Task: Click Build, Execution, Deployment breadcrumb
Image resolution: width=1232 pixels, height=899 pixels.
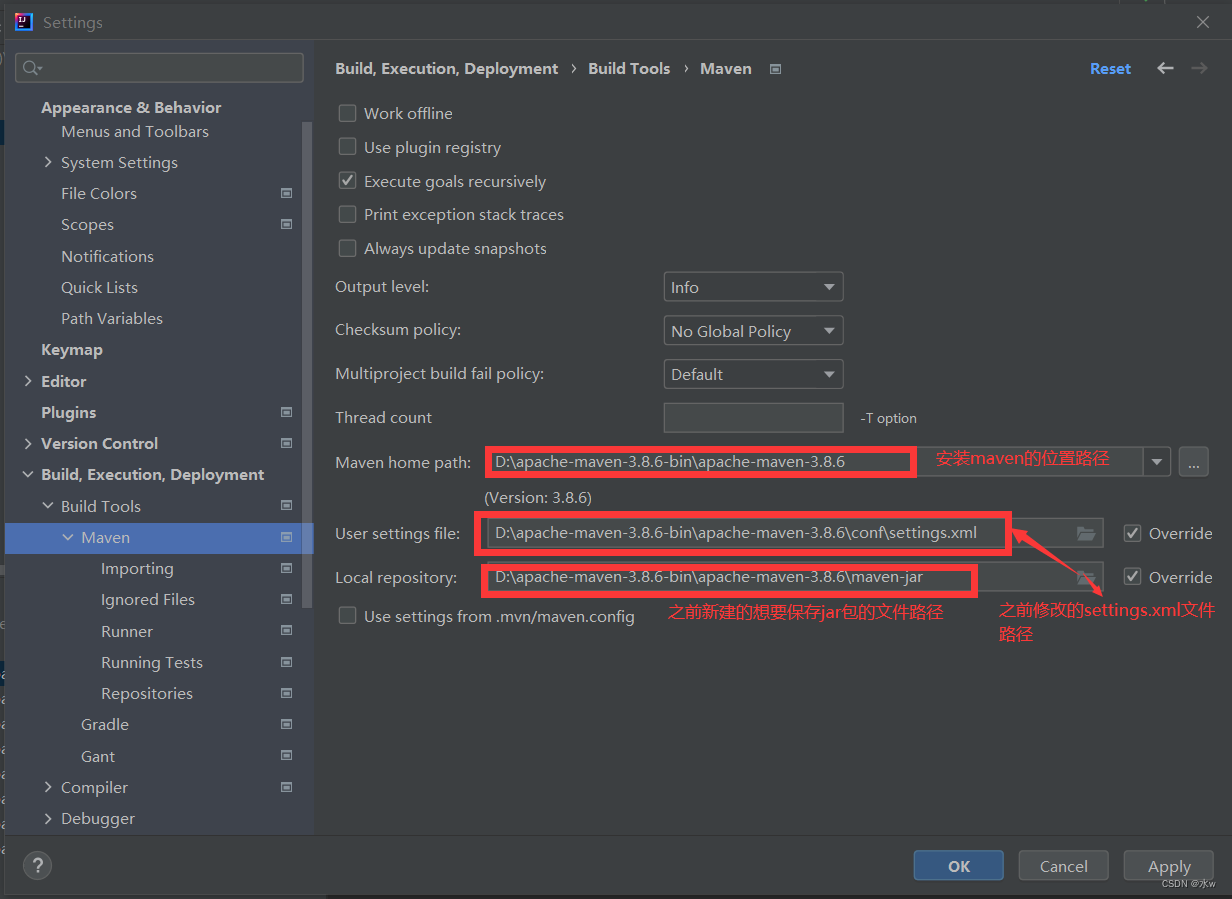Action: click(x=447, y=68)
